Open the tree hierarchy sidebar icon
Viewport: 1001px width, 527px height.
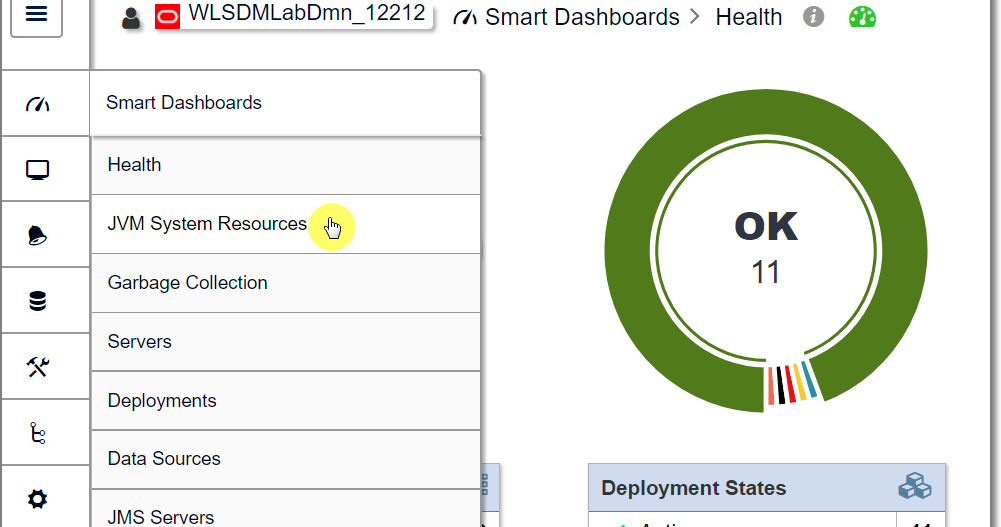pyautogui.click(x=38, y=433)
